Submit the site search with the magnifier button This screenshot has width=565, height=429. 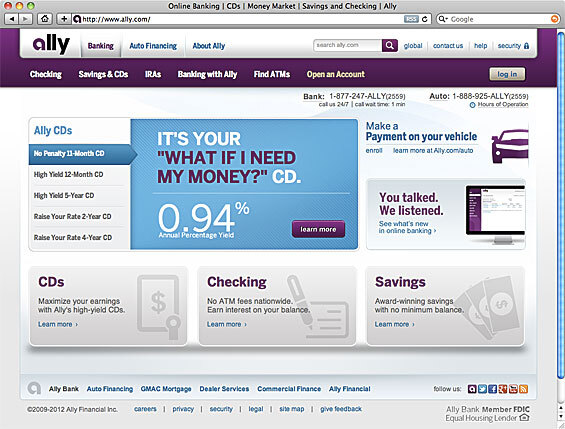click(390, 45)
